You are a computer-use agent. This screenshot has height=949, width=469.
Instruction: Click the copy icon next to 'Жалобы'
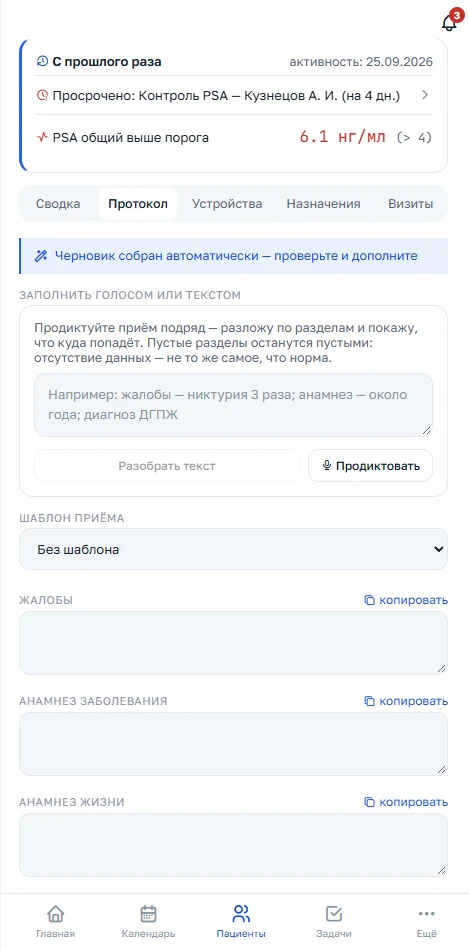(x=369, y=600)
